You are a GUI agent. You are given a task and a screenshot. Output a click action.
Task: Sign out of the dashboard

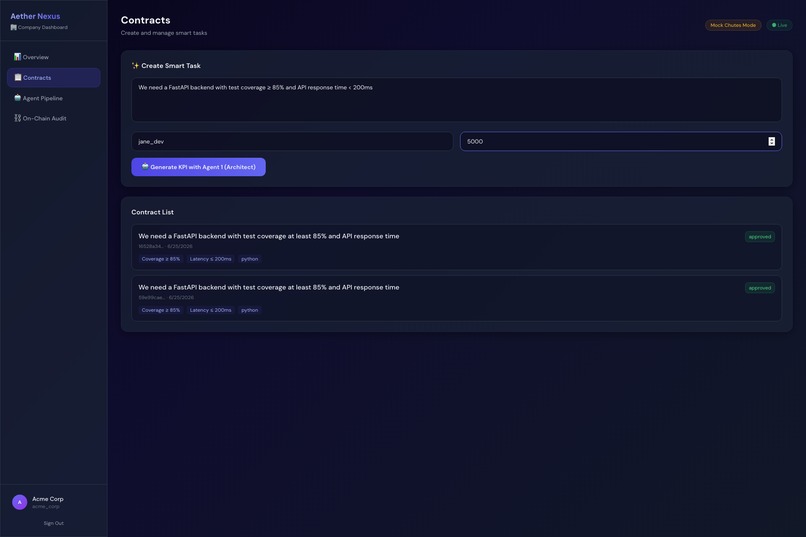53,523
